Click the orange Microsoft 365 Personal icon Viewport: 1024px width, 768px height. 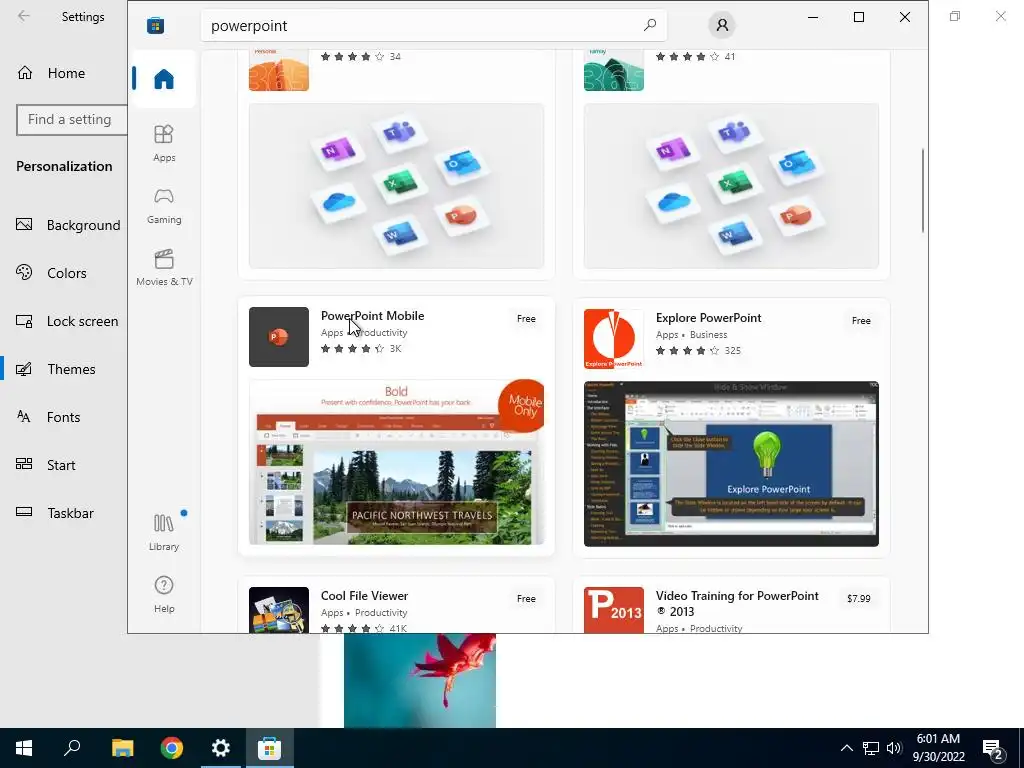point(279,71)
